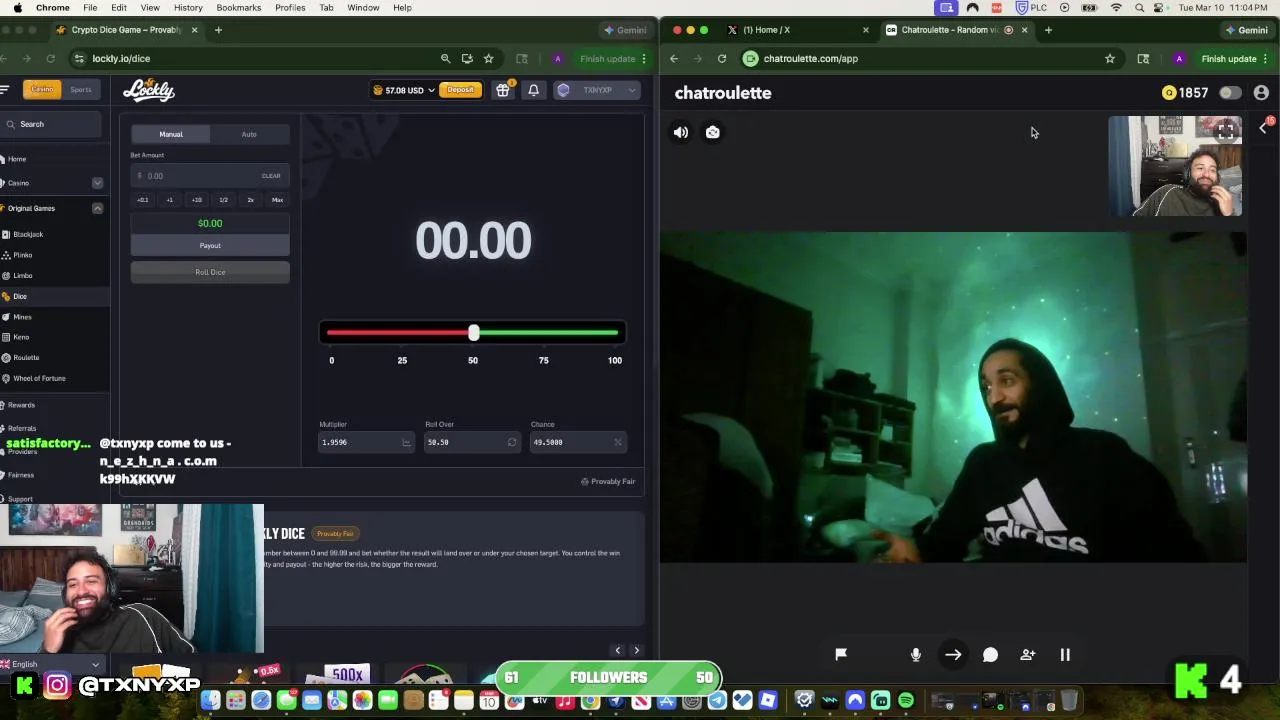Open Limbo game in sidebar
1280x720 pixels.
[22, 276]
